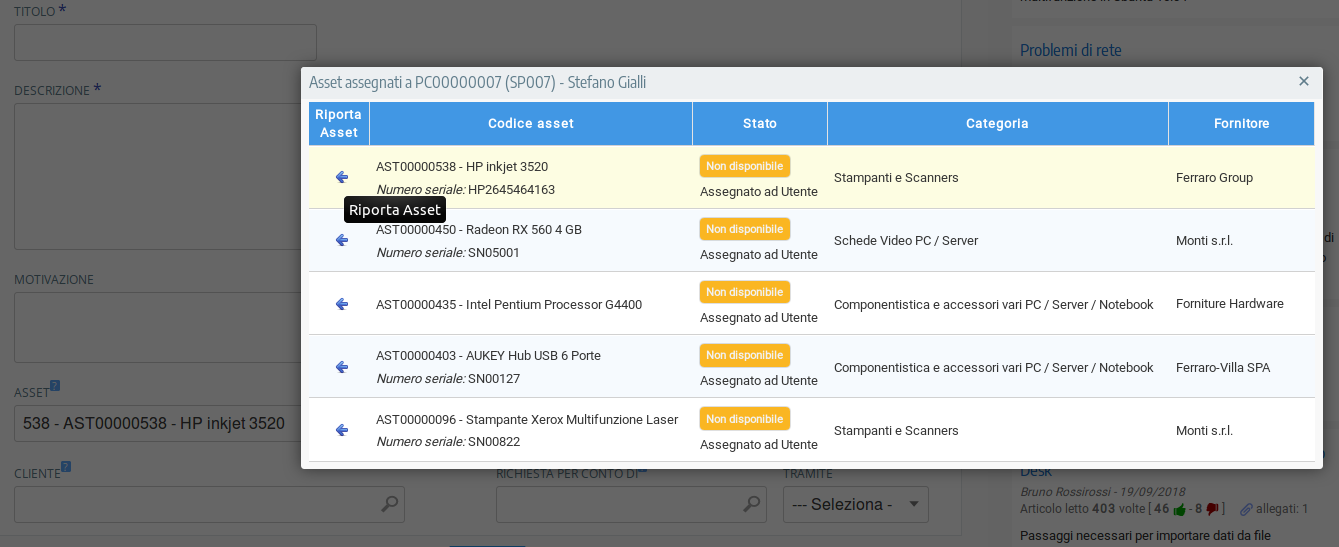The width and height of the screenshot is (1339, 547).
Task: Click text AST00000403 - AUKEY Hub USB 6 Porte
Action: click(x=488, y=356)
